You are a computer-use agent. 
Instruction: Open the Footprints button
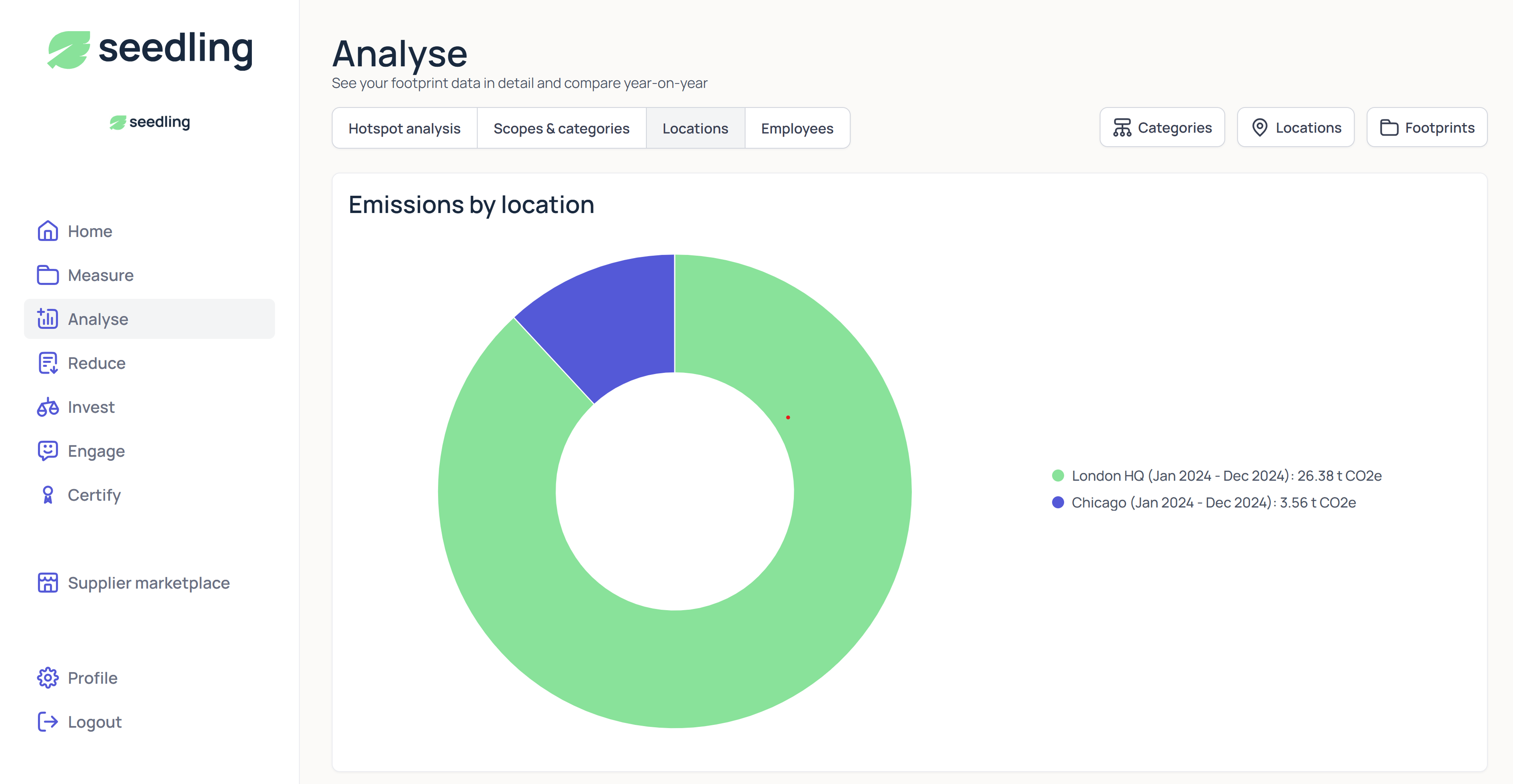coord(1426,127)
